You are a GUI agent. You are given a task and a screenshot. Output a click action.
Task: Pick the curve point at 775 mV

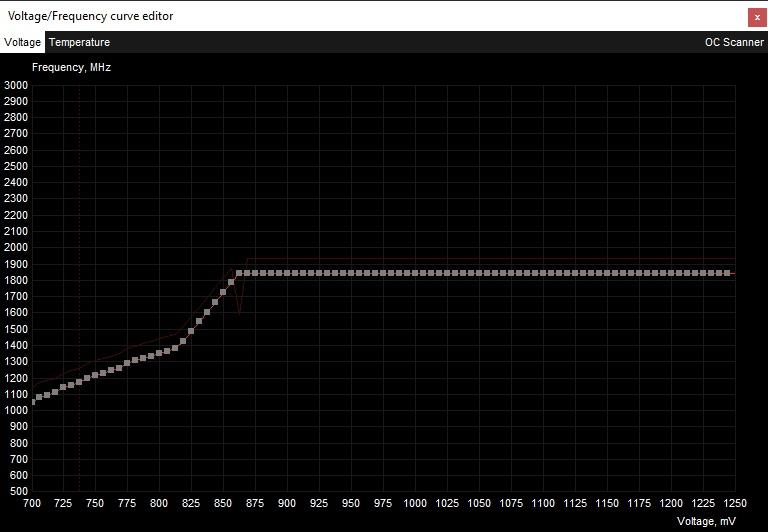point(127,363)
